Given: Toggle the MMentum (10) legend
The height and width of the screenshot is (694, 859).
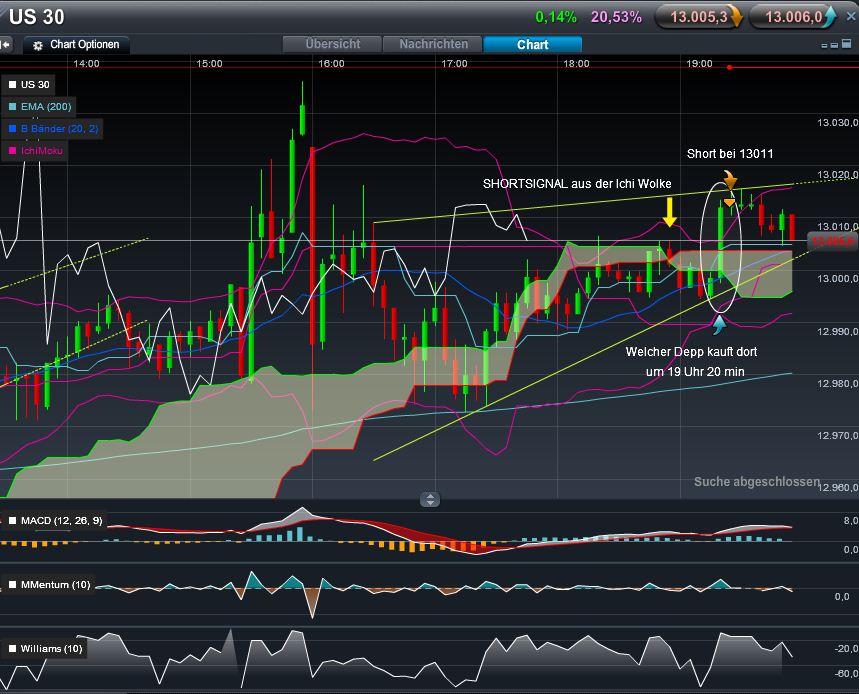Looking at the screenshot, I should 49,584.
